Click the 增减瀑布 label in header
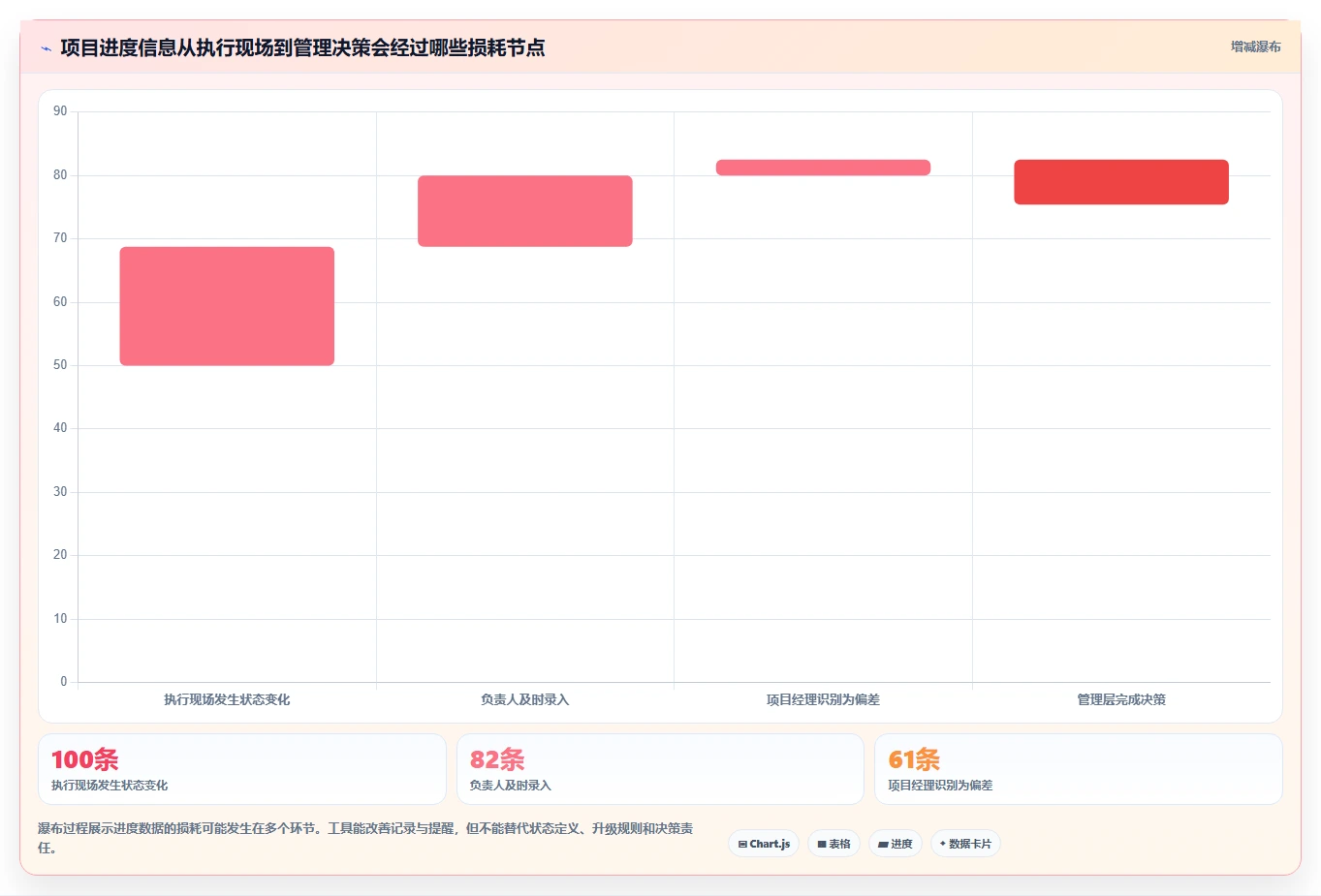Viewport: 1321px width, 896px height. pyautogui.click(x=1255, y=46)
